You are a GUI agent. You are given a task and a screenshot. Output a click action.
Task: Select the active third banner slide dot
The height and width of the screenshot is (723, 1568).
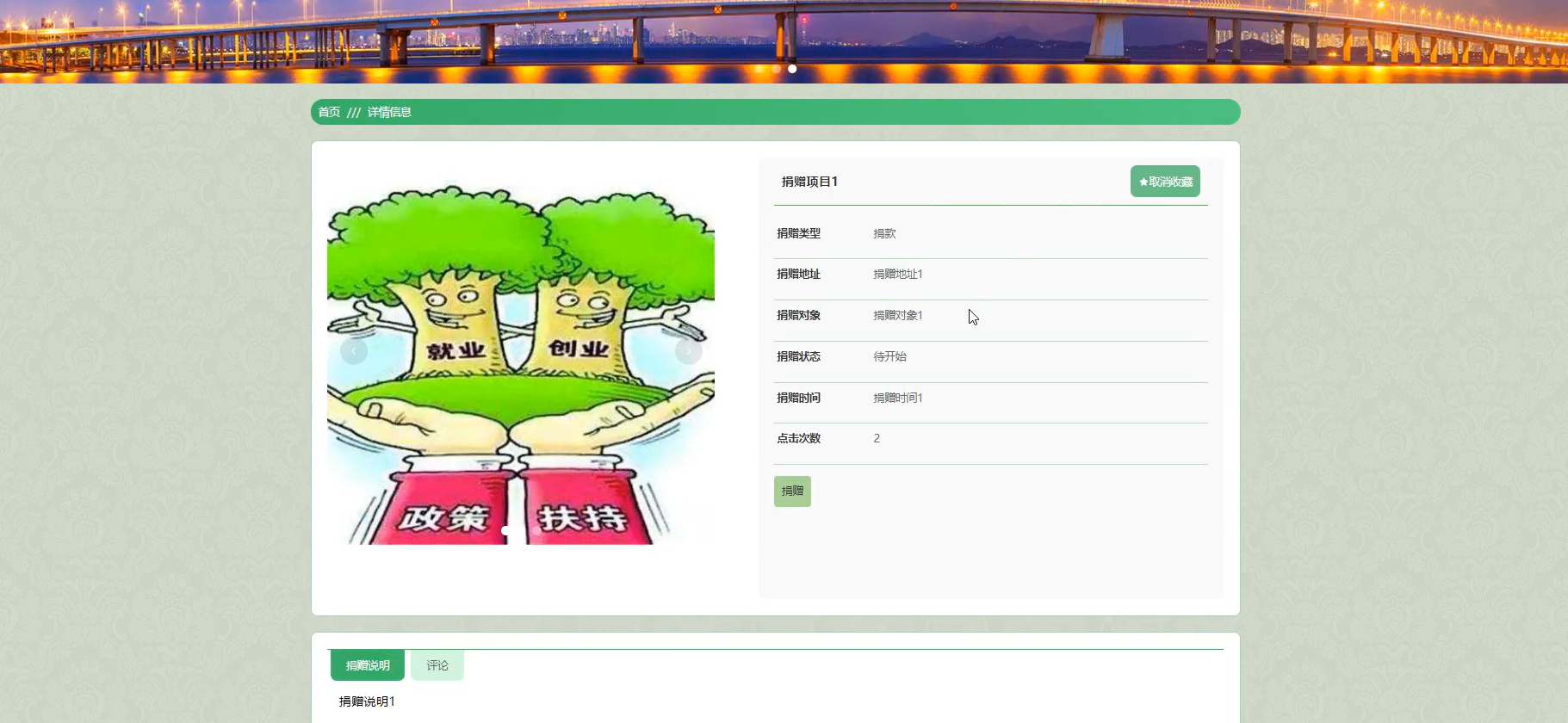point(792,69)
